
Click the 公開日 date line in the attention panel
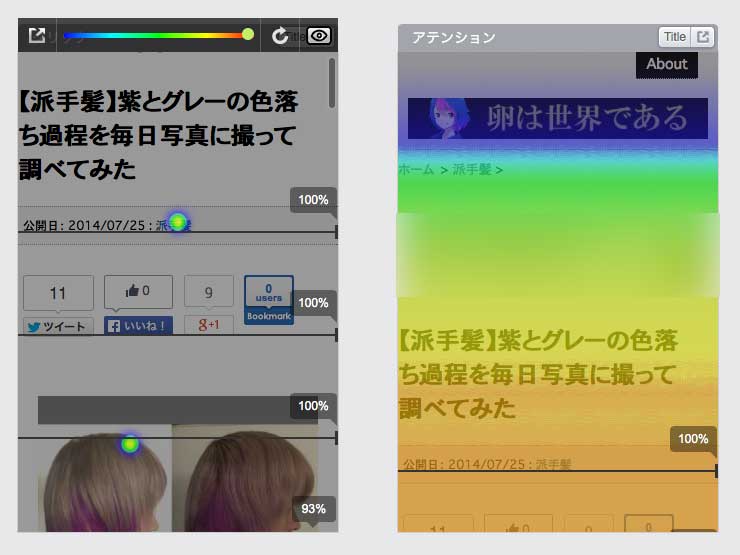click(487, 464)
